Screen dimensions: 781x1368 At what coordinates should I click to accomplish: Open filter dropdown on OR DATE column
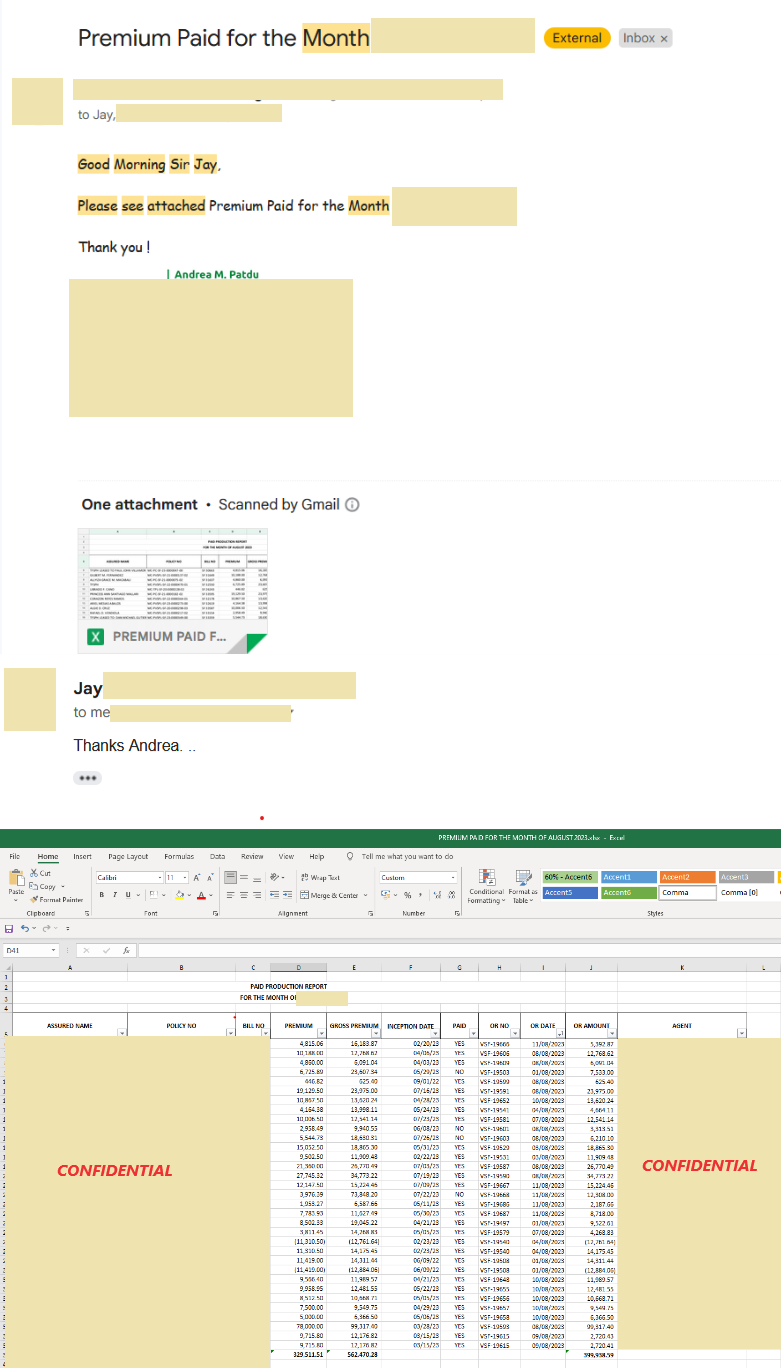[559, 1034]
